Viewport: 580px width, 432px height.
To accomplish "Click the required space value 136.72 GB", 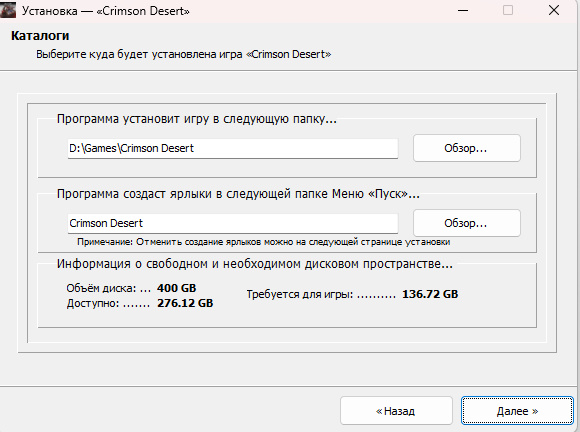I will (x=430, y=294).
